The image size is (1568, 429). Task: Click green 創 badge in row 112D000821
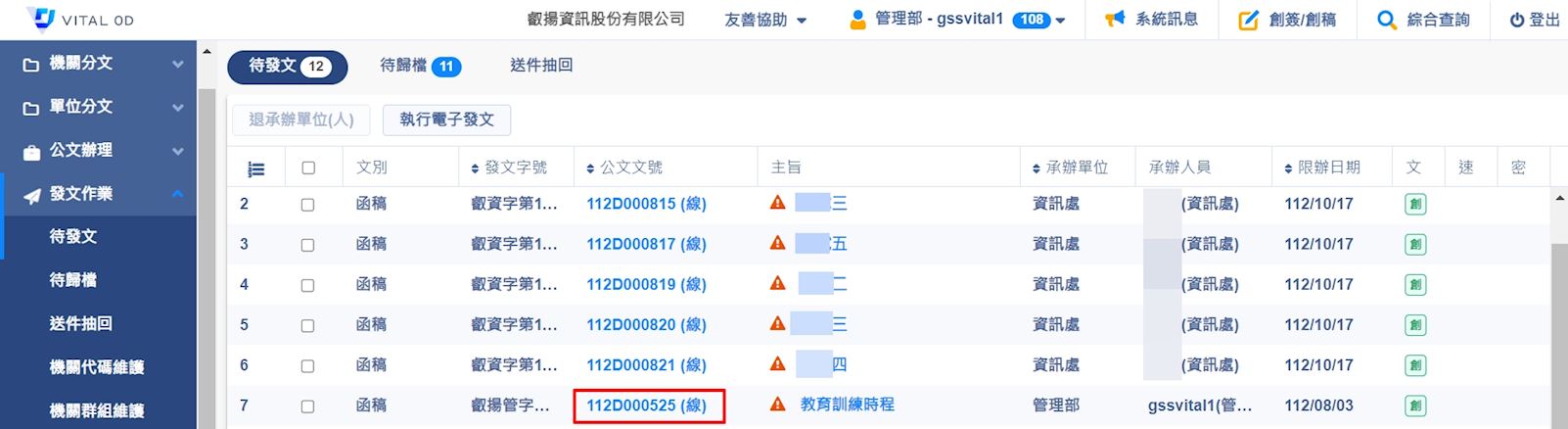point(1415,364)
